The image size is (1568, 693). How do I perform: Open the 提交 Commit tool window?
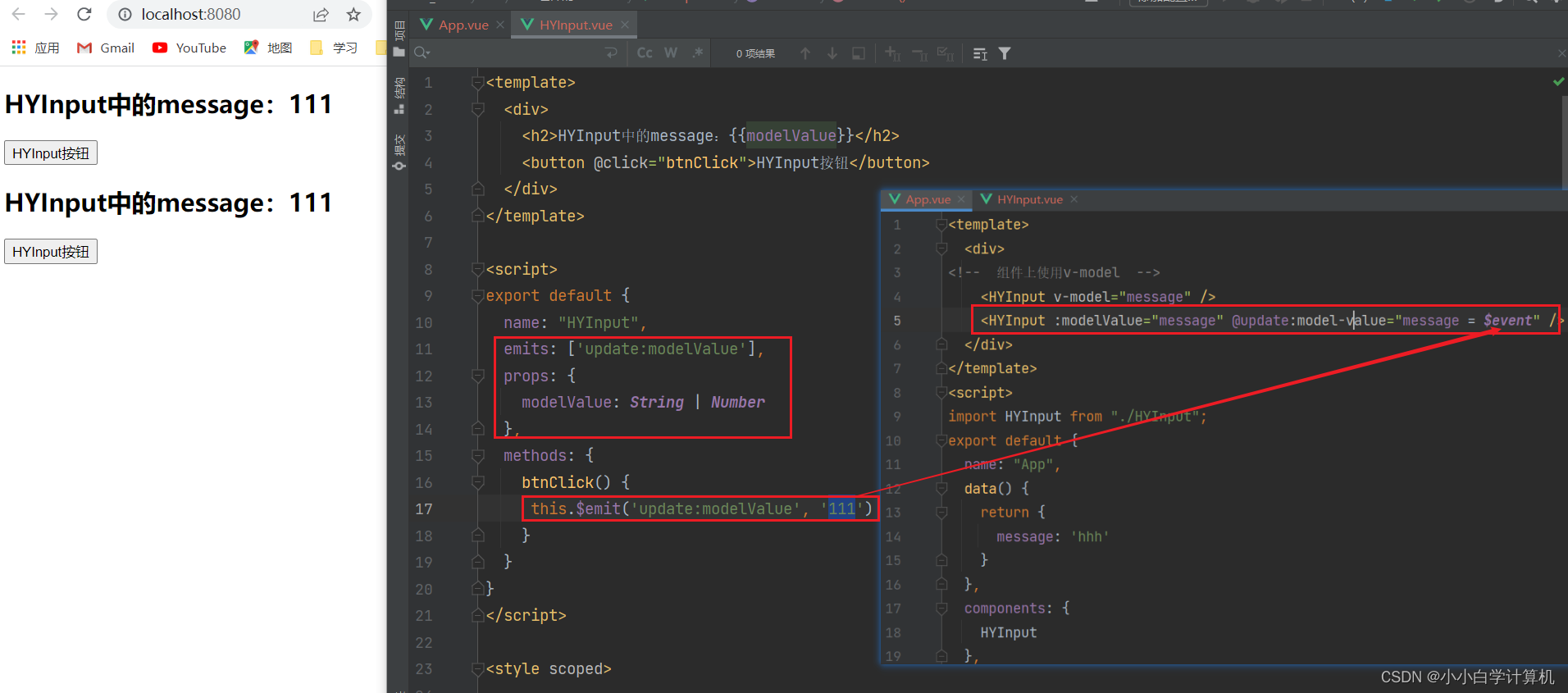tap(399, 153)
